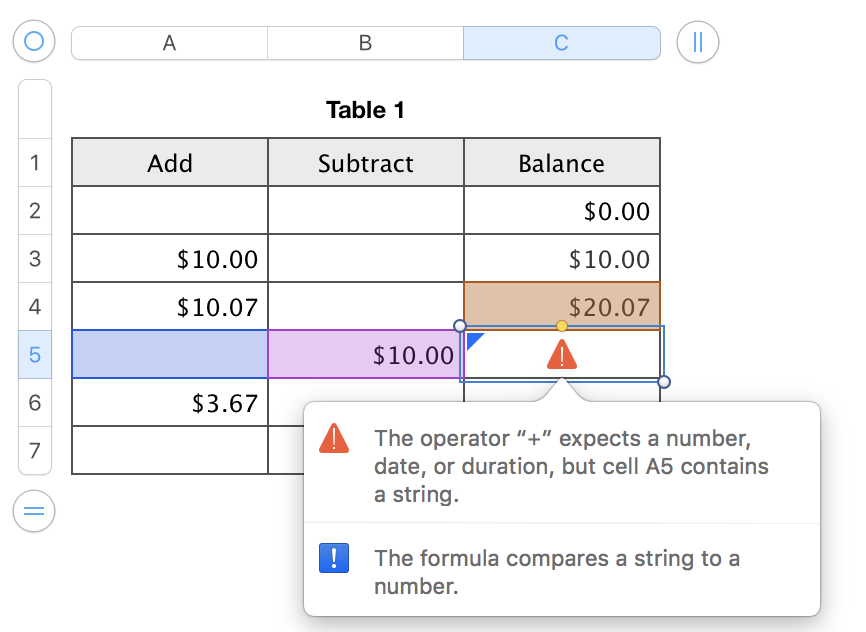Viewport: 866px width, 632px height.
Task: Select the orange-highlighted $20.07 cell
Action: (561, 307)
